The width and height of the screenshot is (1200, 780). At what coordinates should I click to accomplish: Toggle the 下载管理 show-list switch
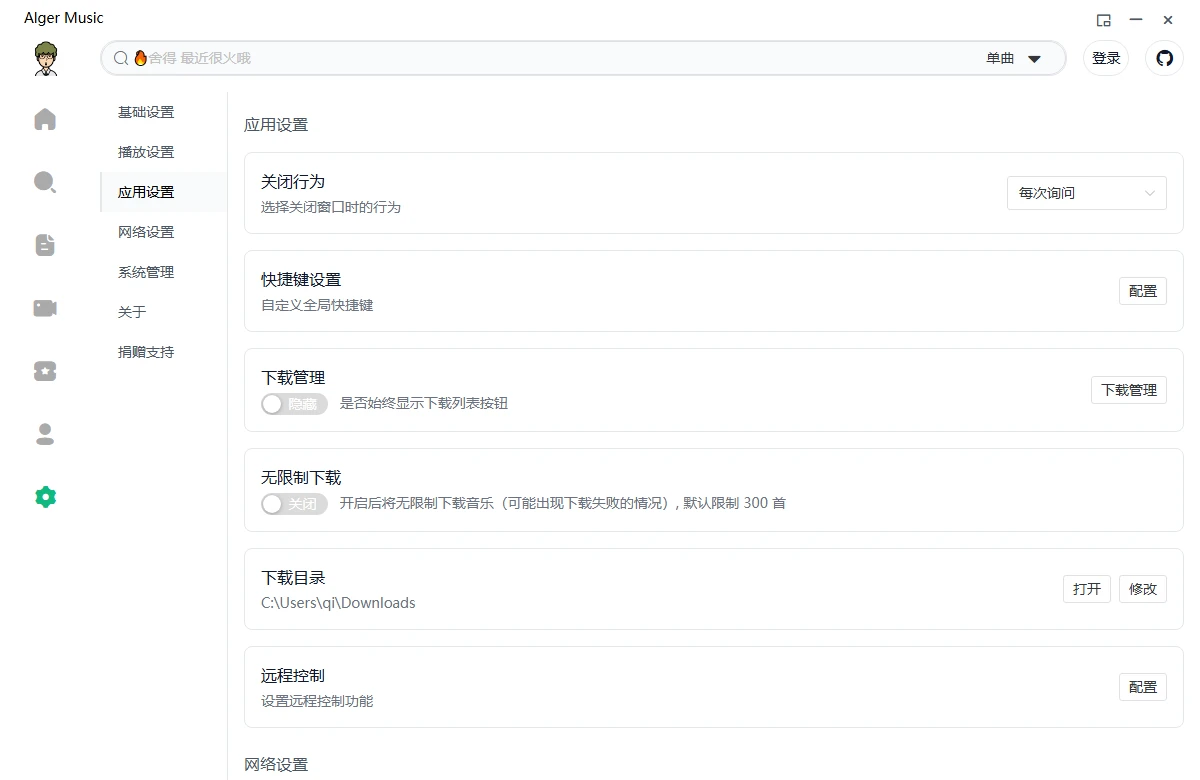[294, 404]
